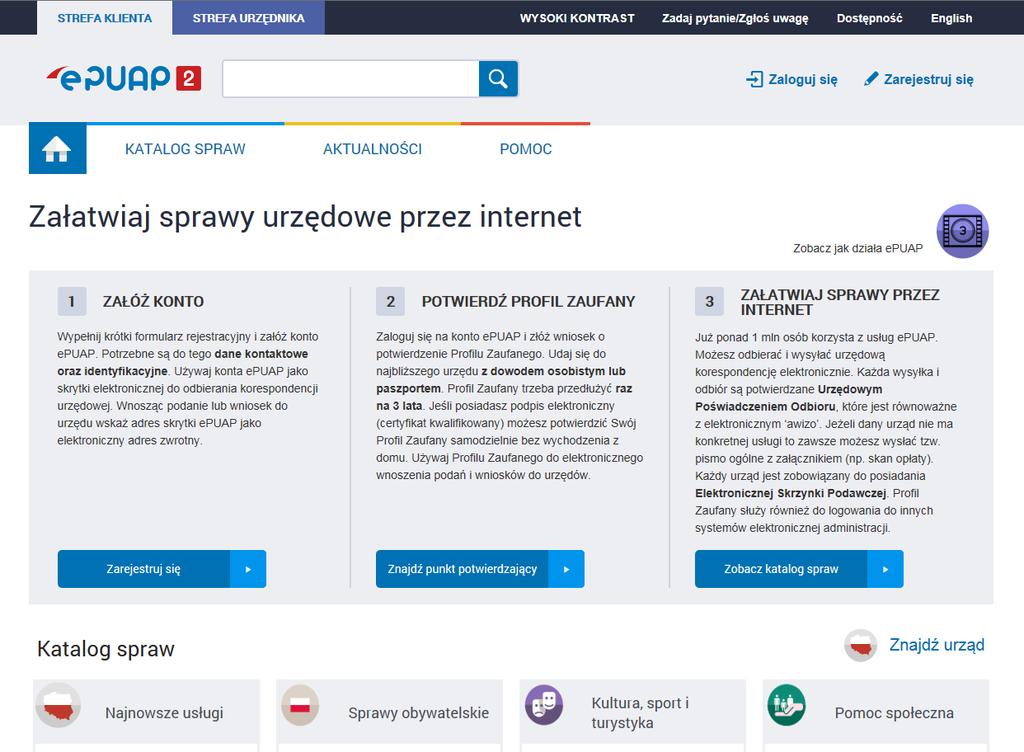Click the arrow on Znajdź punkt potwierdzający button
This screenshot has width=1024, height=752.
click(566, 569)
